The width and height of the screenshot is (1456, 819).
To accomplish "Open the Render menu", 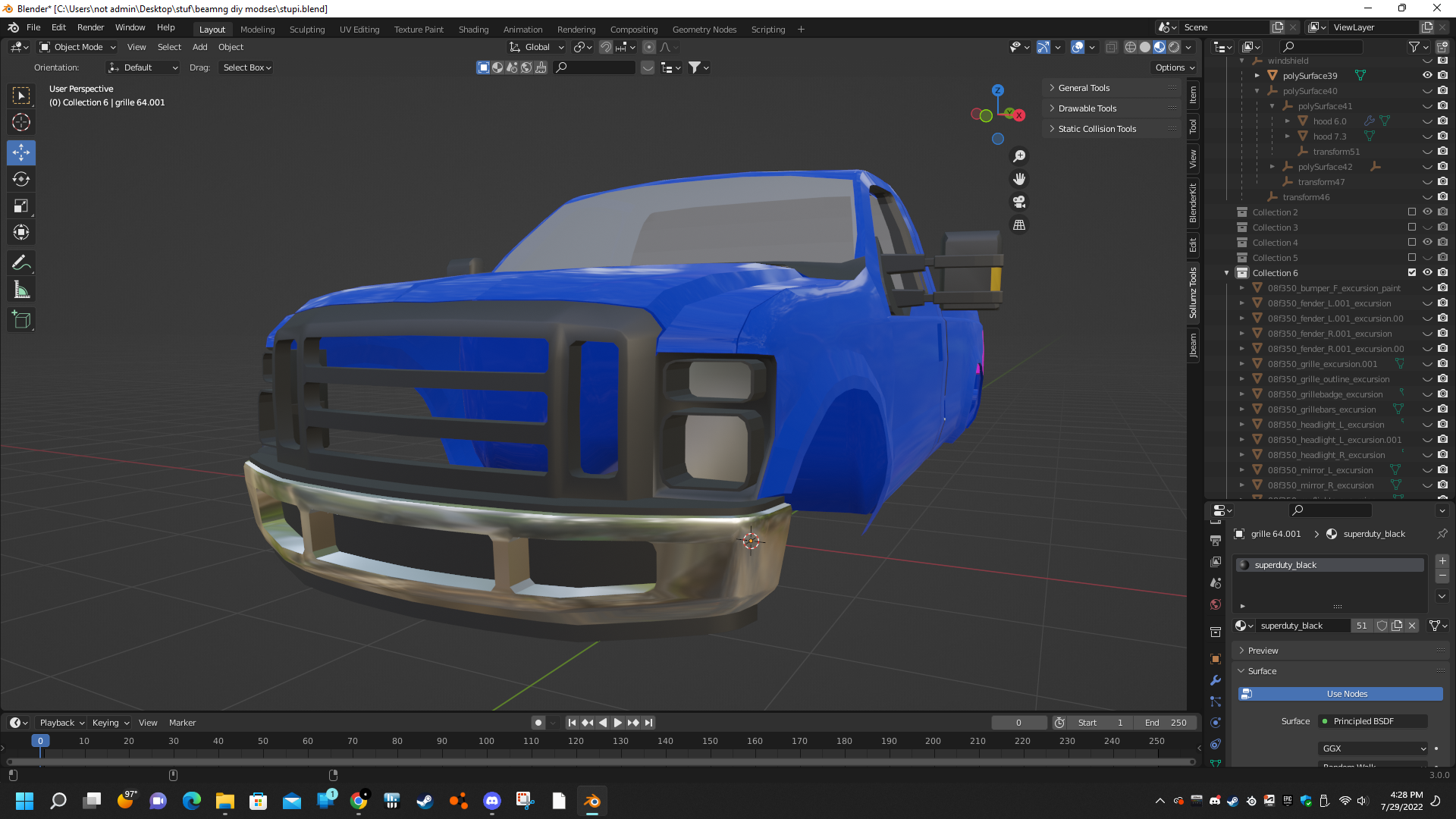I will [x=90, y=27].
